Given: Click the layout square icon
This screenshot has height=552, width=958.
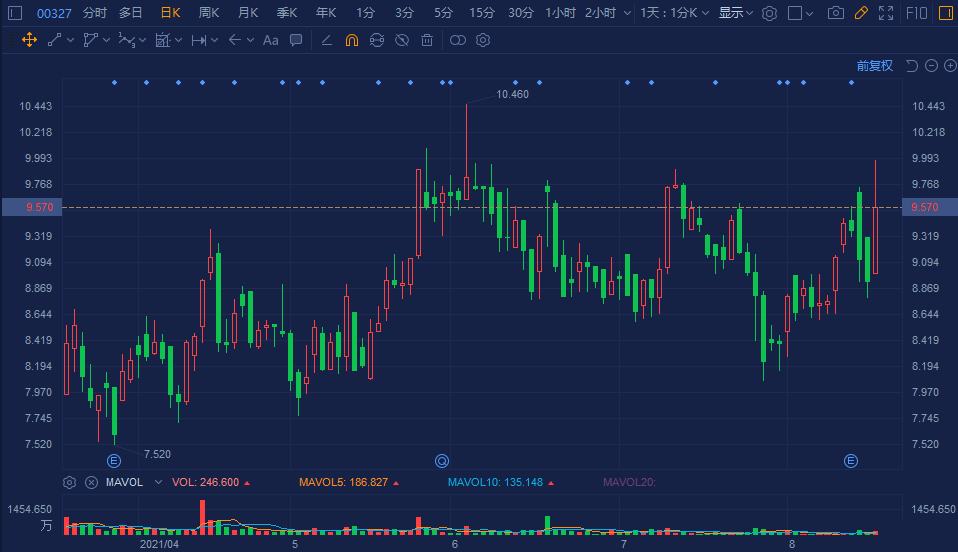Looking at the screenshot, I should [795, 13].
